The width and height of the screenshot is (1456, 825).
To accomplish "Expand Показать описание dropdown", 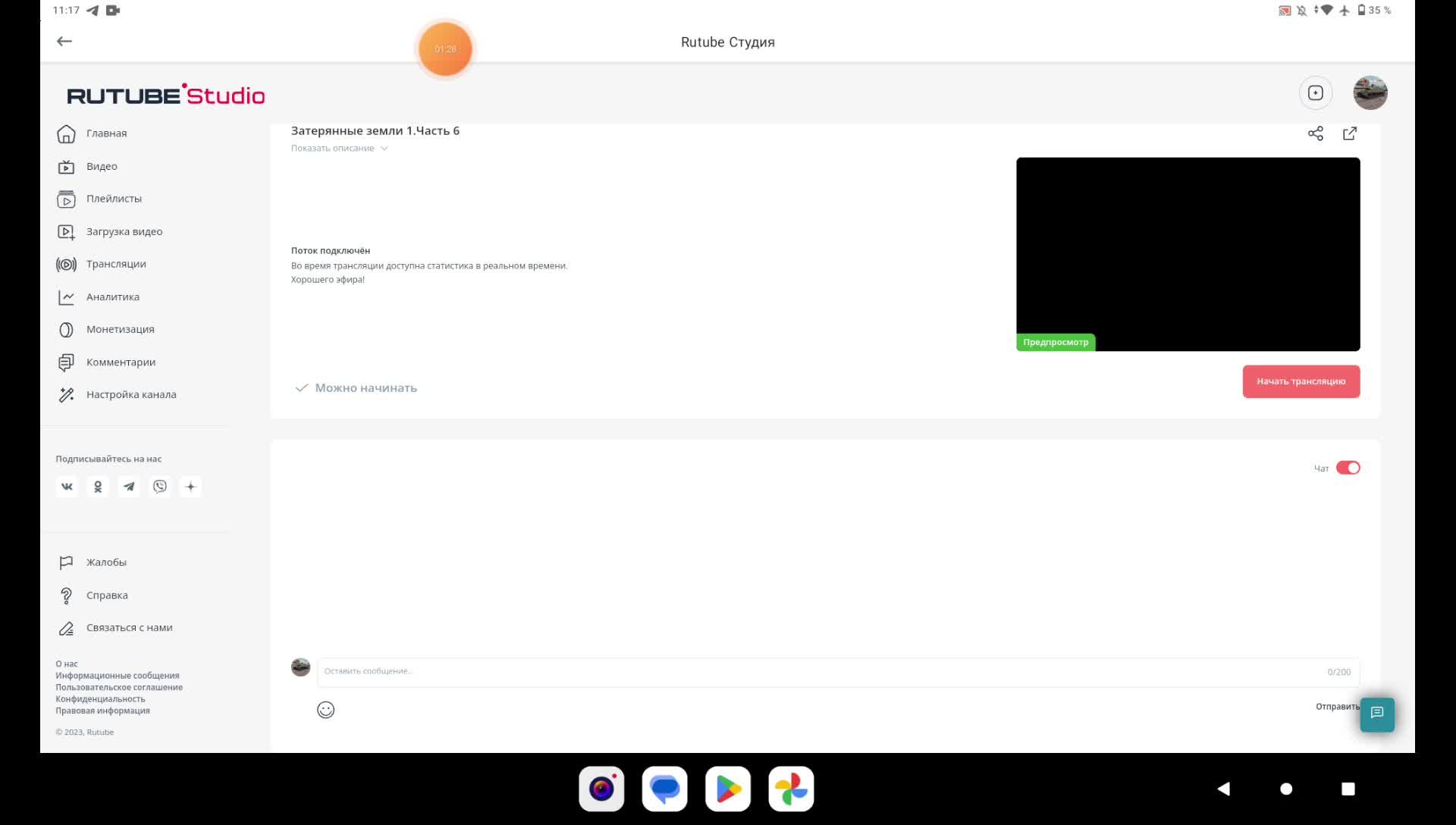I will 339,149.
